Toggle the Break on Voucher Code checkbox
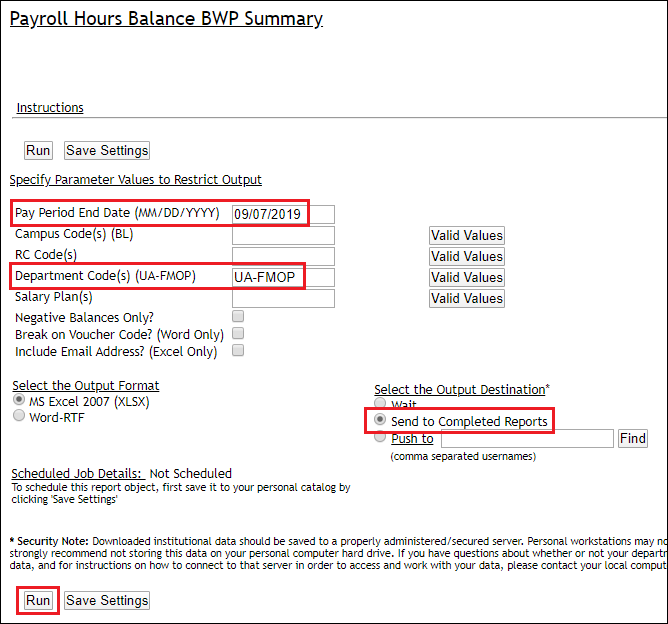Screen dimensions: 668x624 [238, 333]
